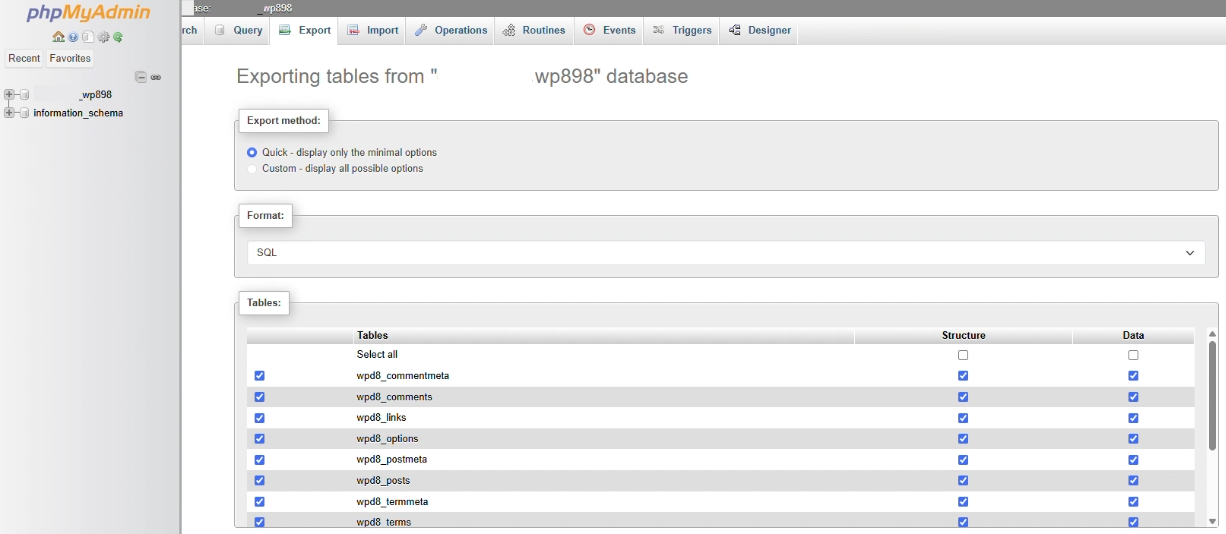Open the Favorites tables list
1226x534 pixels.
70,58
